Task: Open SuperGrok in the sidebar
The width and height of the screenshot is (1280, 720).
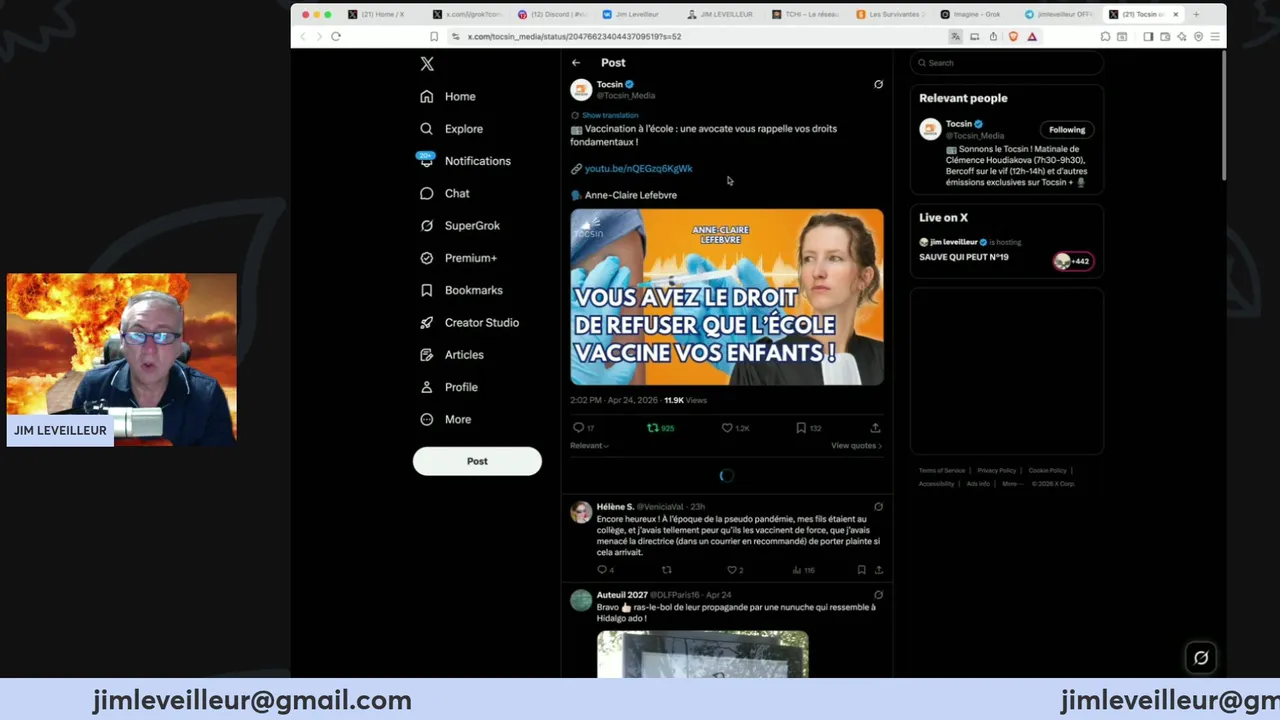Action: click(x=460, y=226)
